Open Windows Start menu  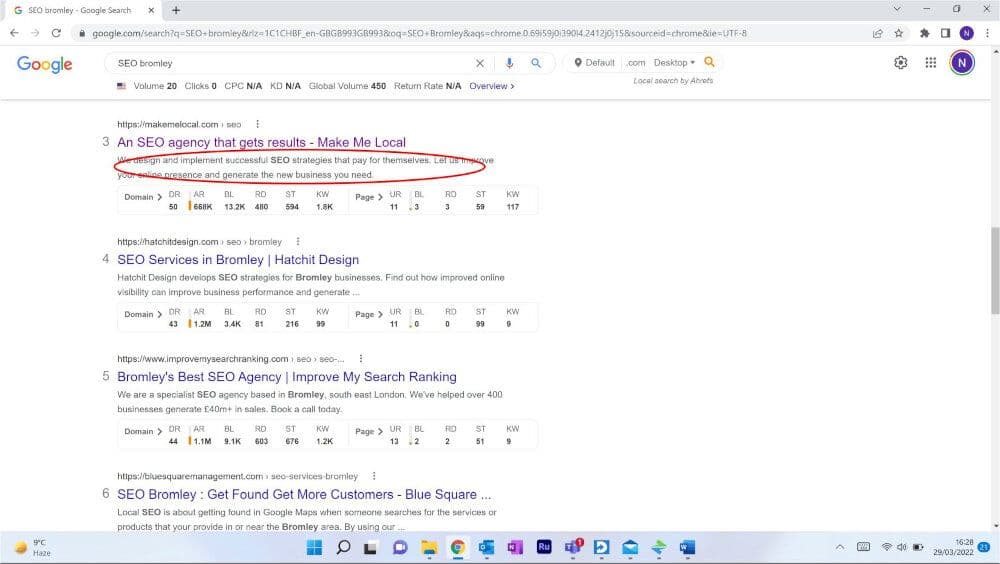click(x=314, y=547)
